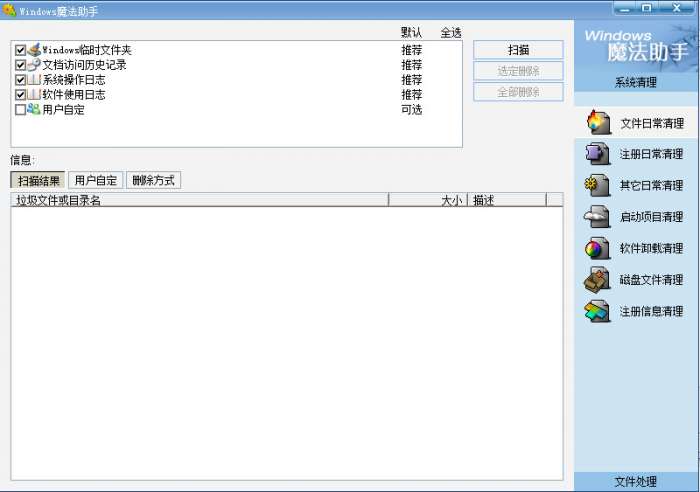Select the 磁盘文件清理 label

(651, 280)
